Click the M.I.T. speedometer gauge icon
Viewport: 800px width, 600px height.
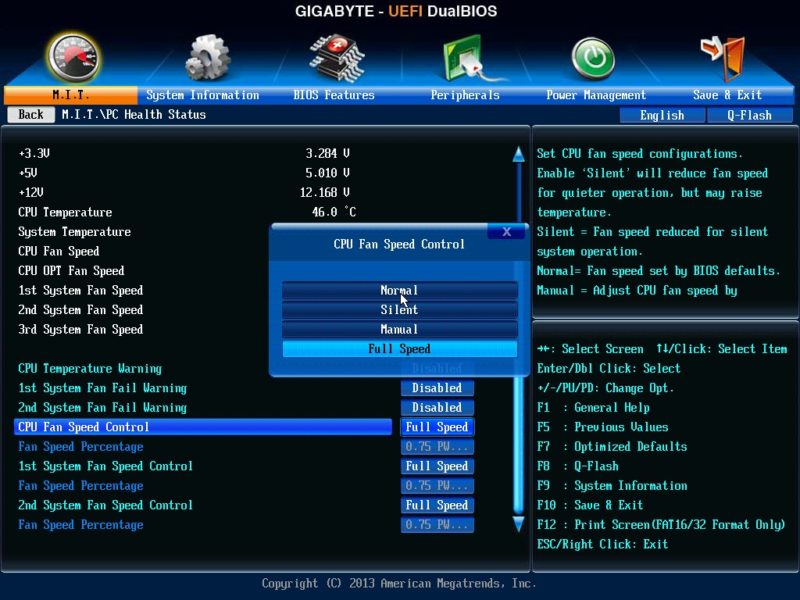[x=74, y=58]
